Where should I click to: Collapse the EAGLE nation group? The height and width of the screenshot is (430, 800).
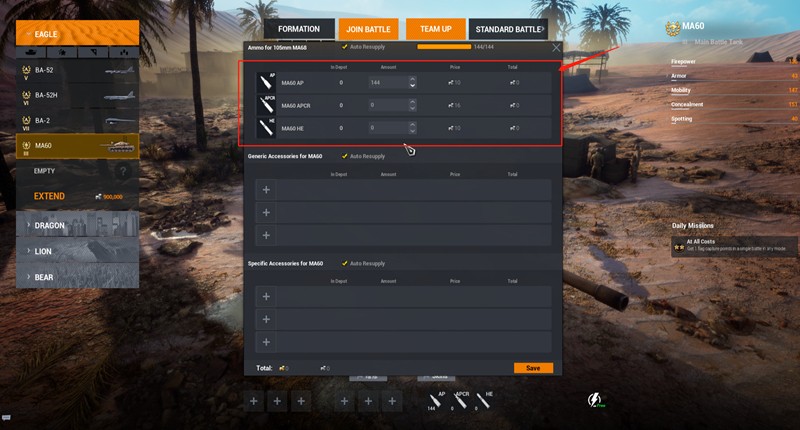point(78,34)
